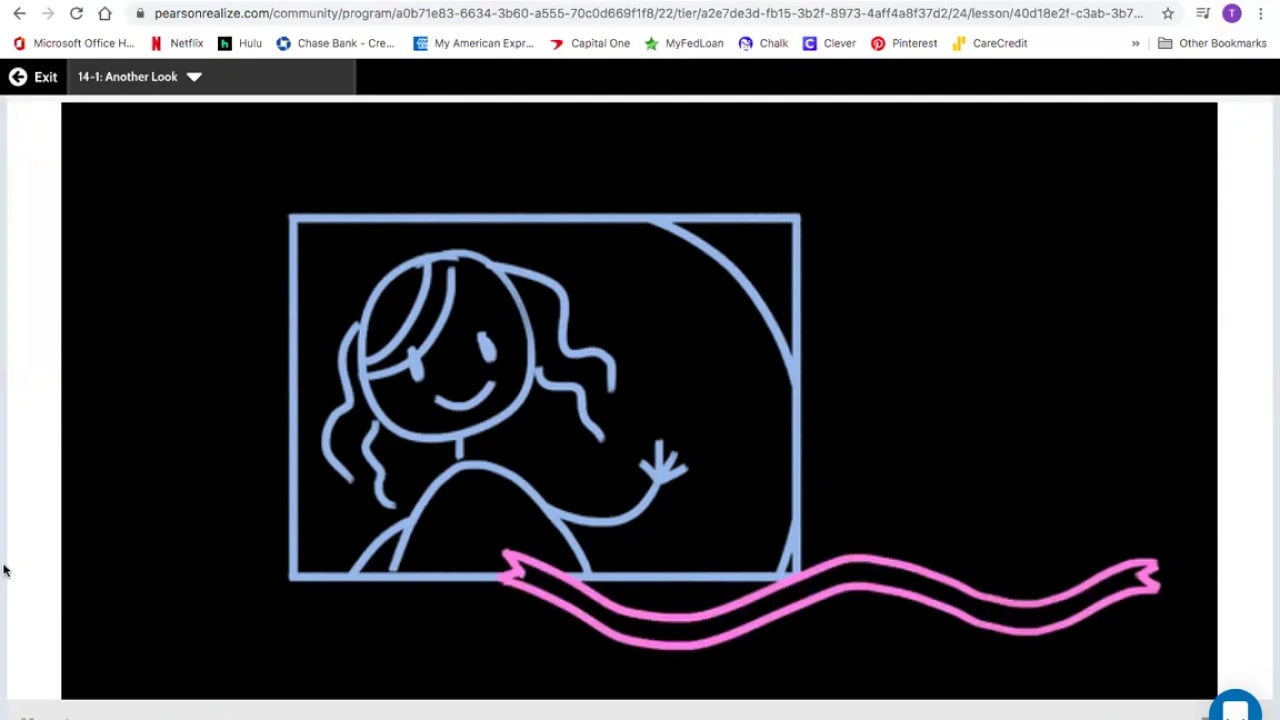Open the Capital One bookmark

[x=590, y=43]
